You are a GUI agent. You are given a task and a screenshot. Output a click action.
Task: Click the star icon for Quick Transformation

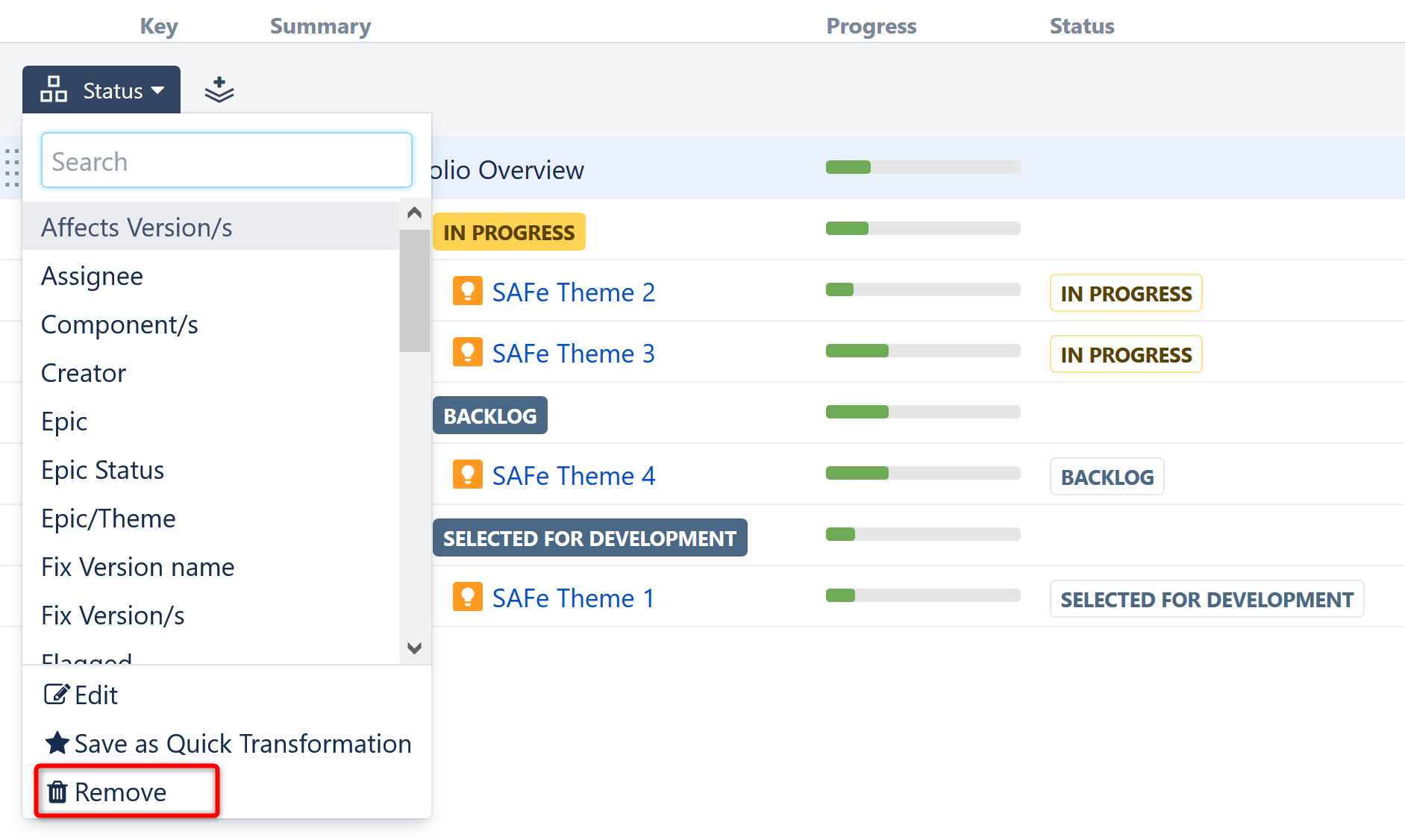point(57,743)
